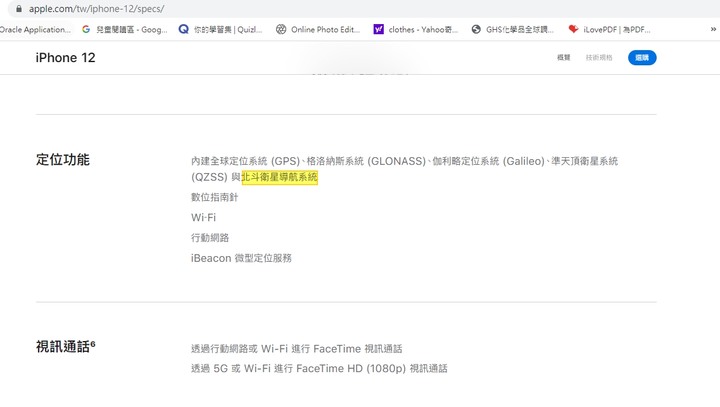Click the Google icon bookmark
This screenshot has width=720, height=407.
pos(86,29)
